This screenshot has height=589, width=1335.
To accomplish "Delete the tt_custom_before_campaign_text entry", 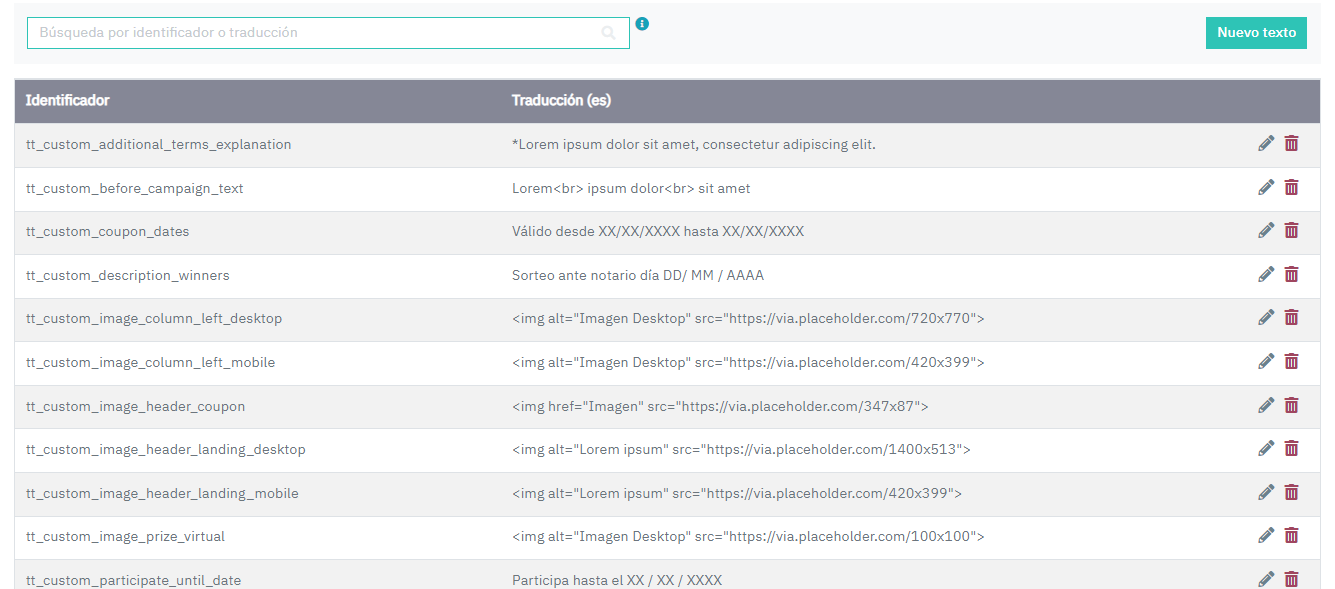I will pos(1291,188).
